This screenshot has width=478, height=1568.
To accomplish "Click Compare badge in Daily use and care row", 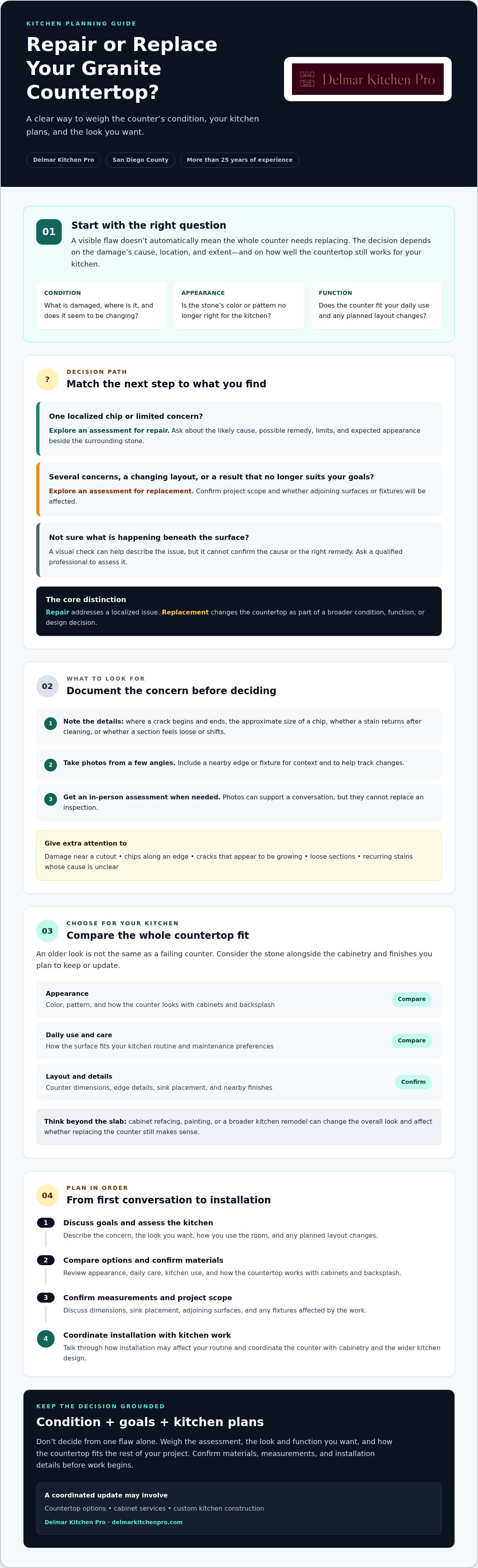I will tap(412, 1040).
